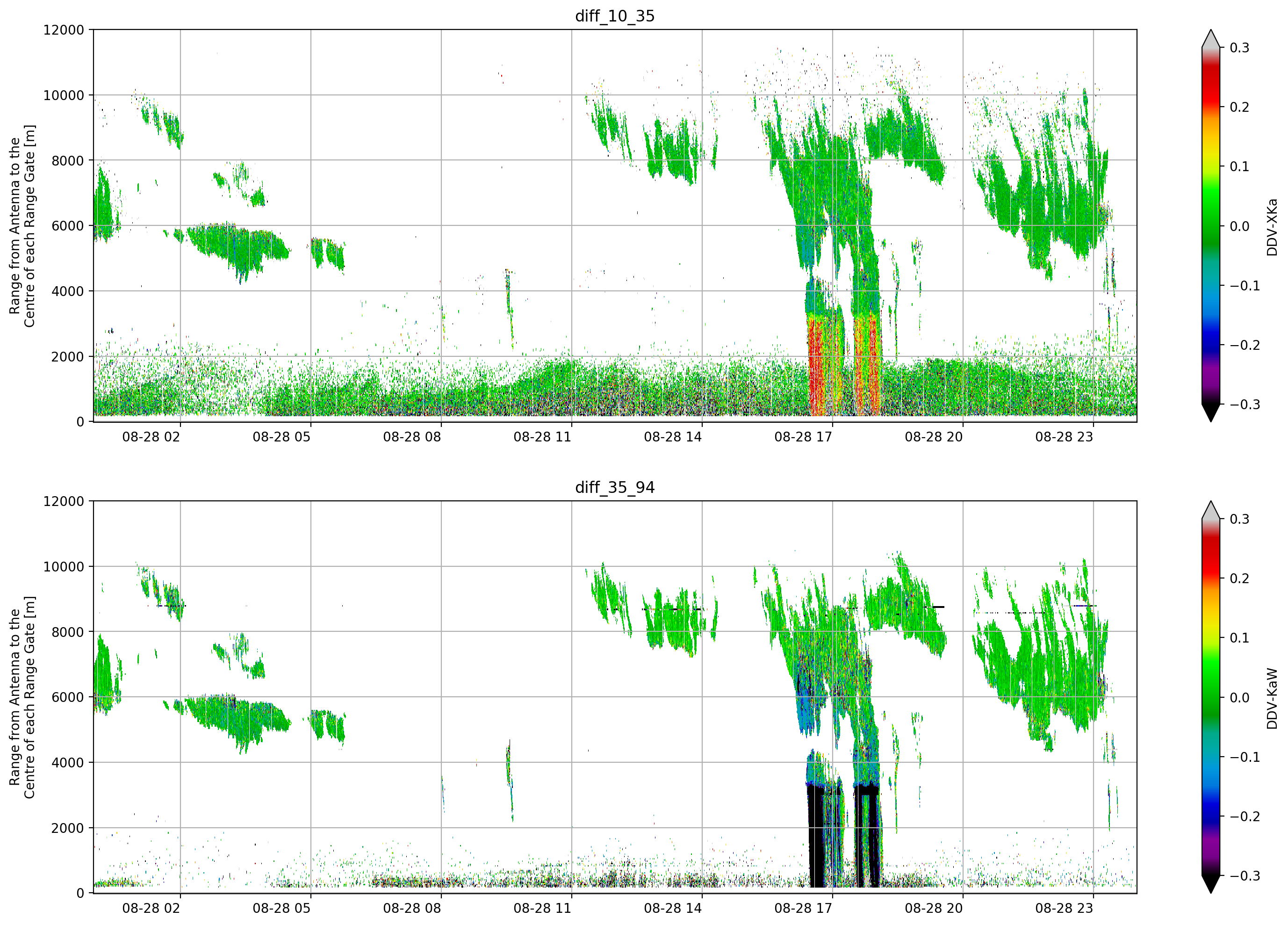This screenshot has height=925, width=1288.
Task: Click the "08-28 02" x-tick under the diff_10_35 plot
Action: 151,437
